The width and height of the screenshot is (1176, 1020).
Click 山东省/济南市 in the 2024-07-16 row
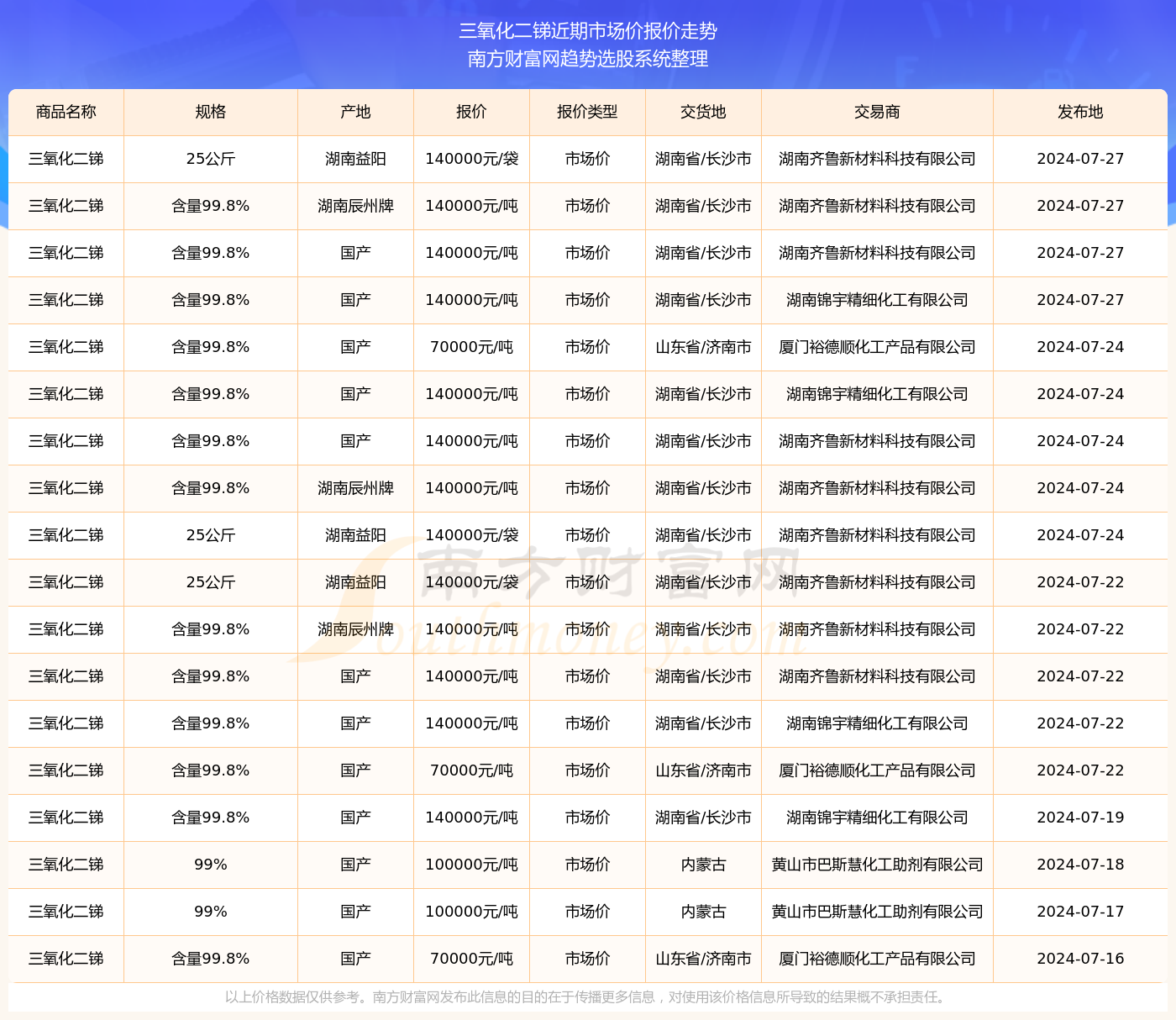click(x=703, y=959)
